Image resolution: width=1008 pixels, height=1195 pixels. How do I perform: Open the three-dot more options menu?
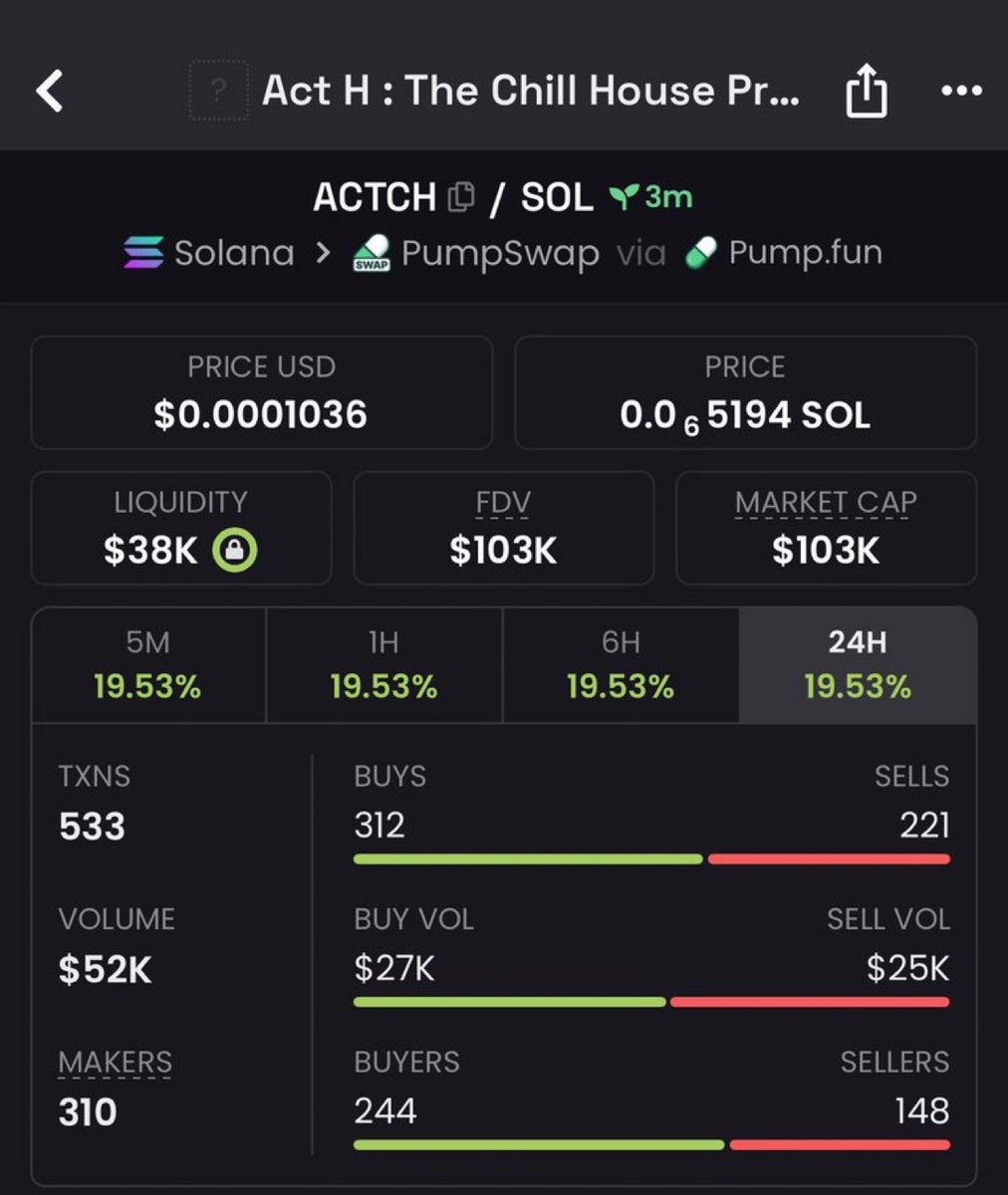click(x=961, y=92)
